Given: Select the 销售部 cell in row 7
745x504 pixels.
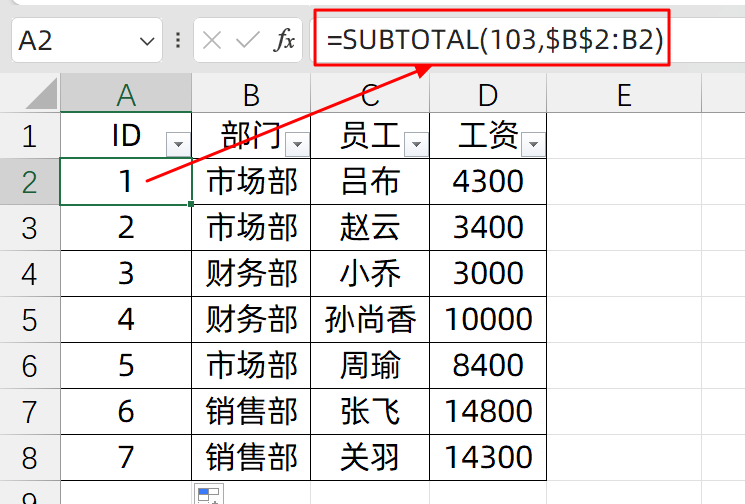Looking at the screenshot, I should click(x=251, y=411).
